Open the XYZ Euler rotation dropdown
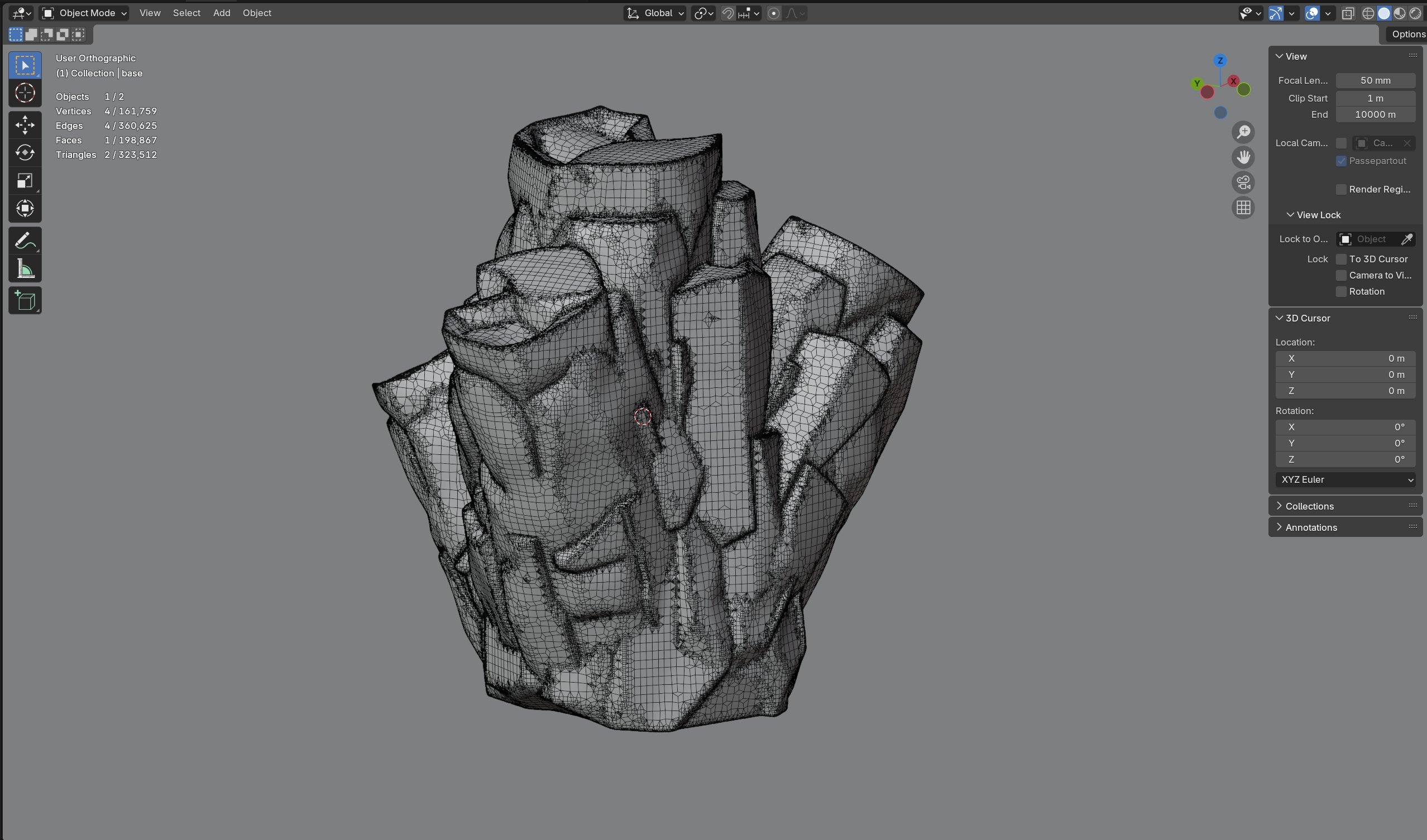 [1345, 480]
